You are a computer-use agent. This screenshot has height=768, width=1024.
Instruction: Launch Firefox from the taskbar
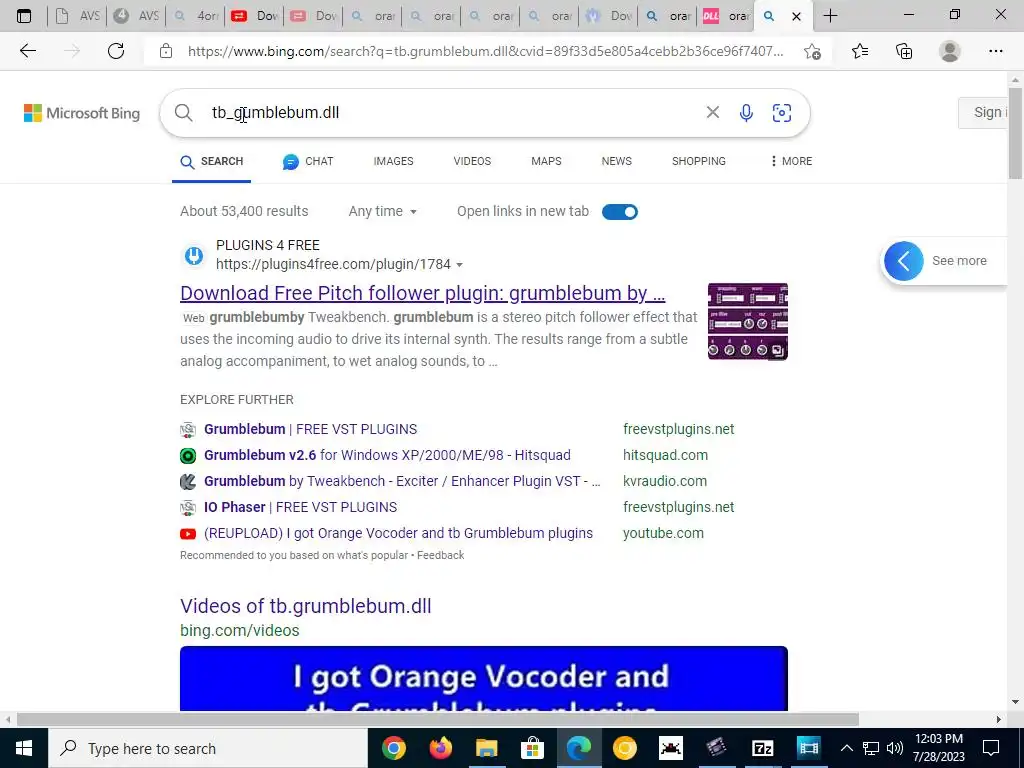(441, 748)
